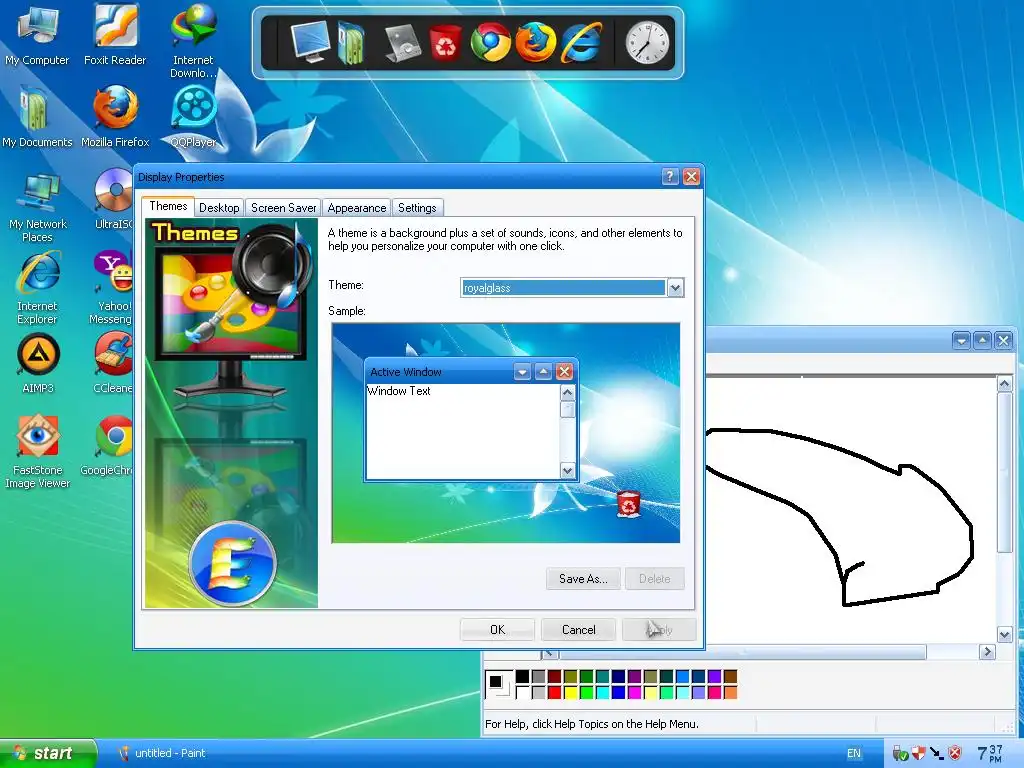1024x768 pixels.
Task: Open the red Recycle Bin in the dock
Action: (x=445, y=43)
